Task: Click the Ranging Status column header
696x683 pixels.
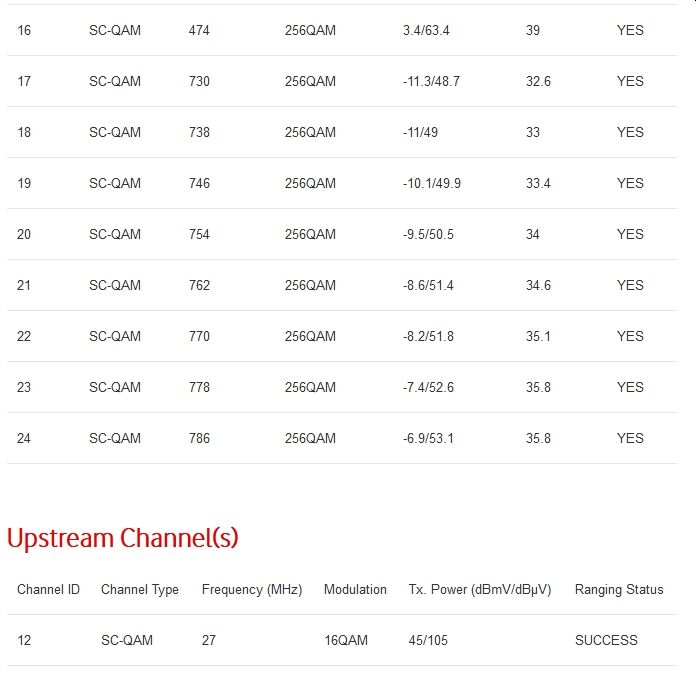Action: (x=619, y=589)
